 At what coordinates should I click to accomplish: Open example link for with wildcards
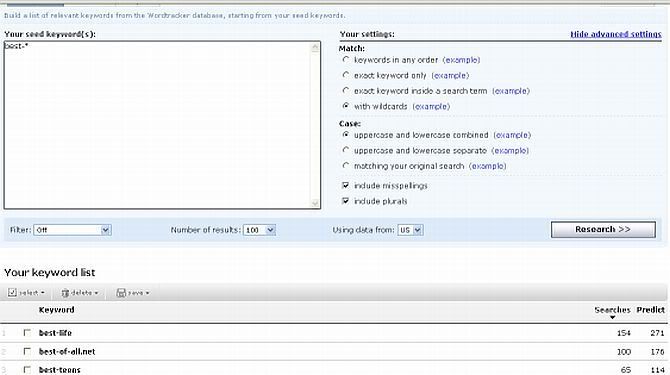[x=431, y=106]
